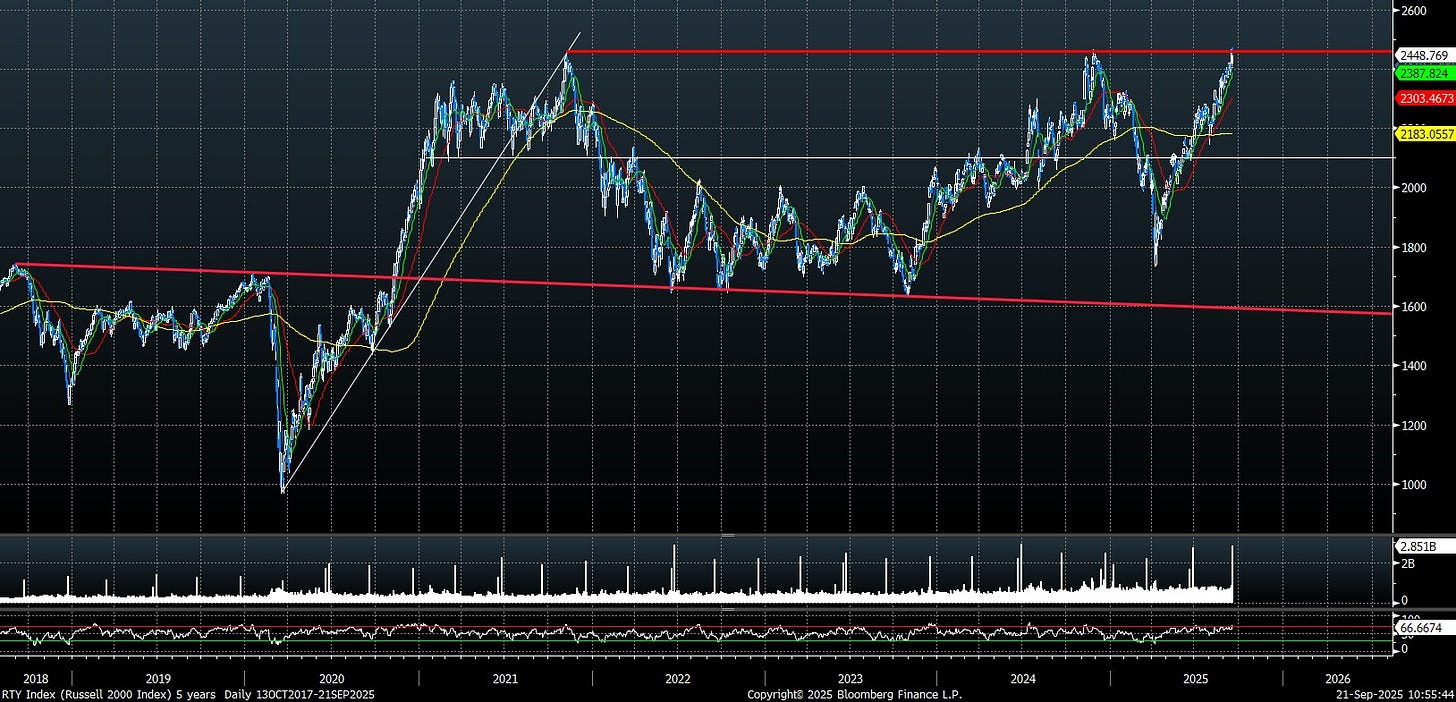Click the 1000 price axis label
The height and width of the screenshot is (702, 1456).
(x=1414, y=485)
